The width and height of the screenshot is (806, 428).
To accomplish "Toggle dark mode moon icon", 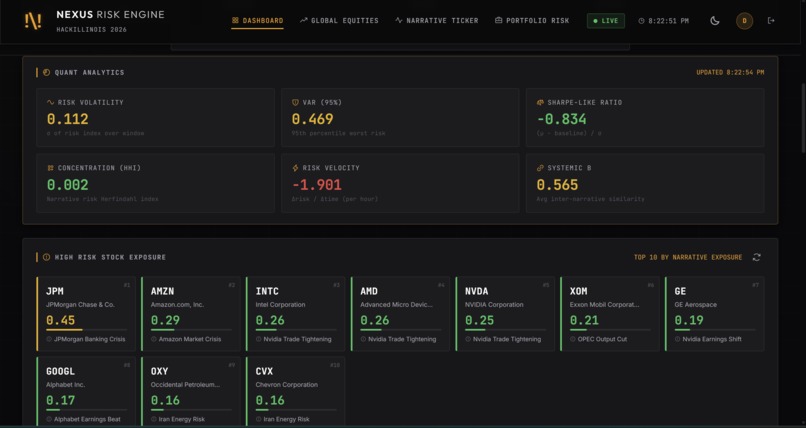I will tap(715, 21).
